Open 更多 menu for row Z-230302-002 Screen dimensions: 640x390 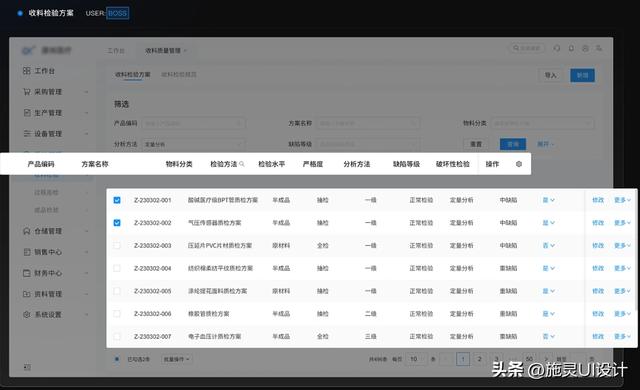point(622,223)
